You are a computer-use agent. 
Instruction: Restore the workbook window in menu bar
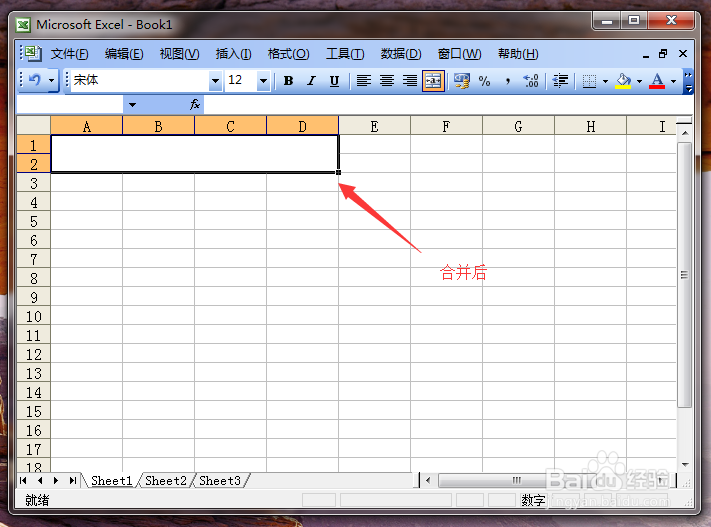(663, 54)
